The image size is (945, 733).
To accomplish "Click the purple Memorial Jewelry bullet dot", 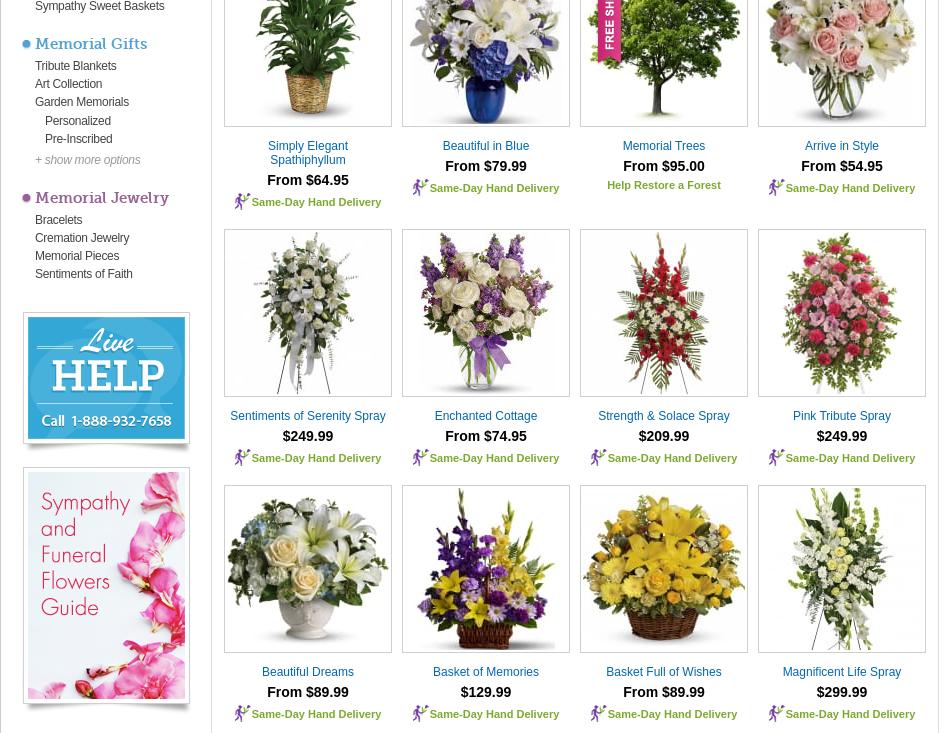I will tap(27, 198).
